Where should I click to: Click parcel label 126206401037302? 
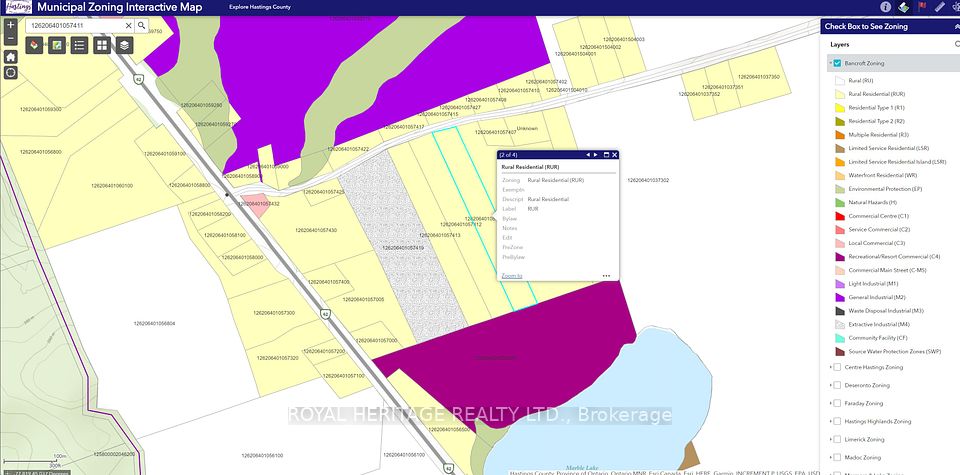[x=648, y=181]
